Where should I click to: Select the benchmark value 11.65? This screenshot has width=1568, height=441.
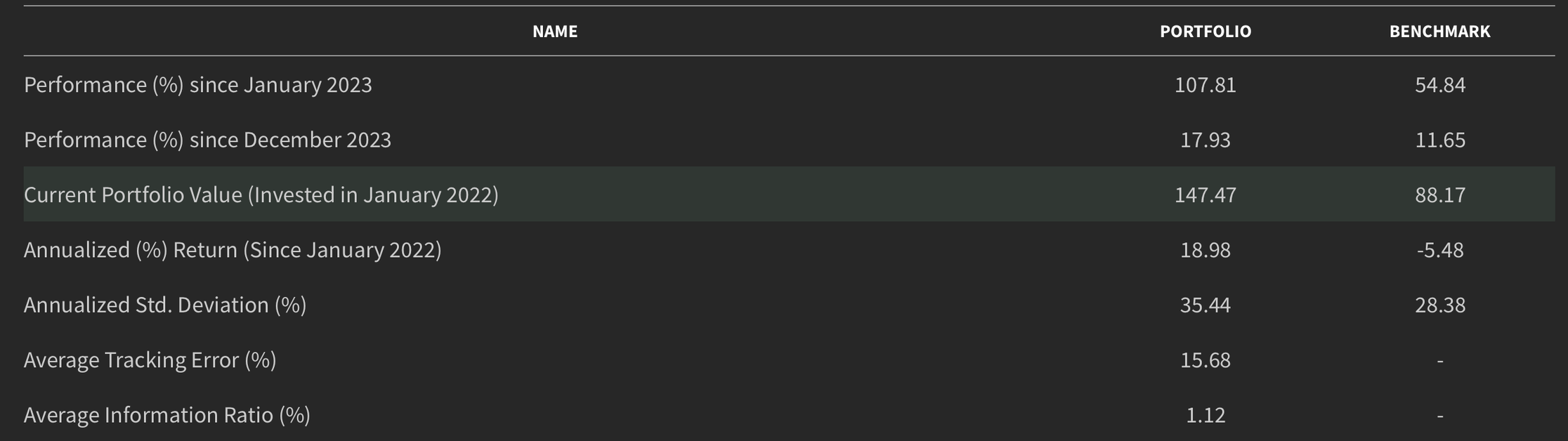click(1440, 140)
